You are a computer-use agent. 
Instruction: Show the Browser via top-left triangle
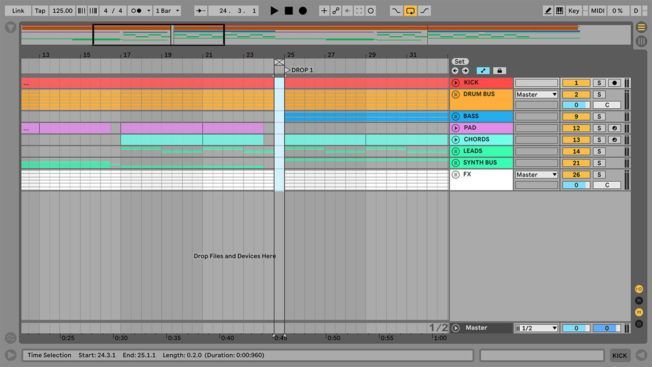(x=10, y=28)
